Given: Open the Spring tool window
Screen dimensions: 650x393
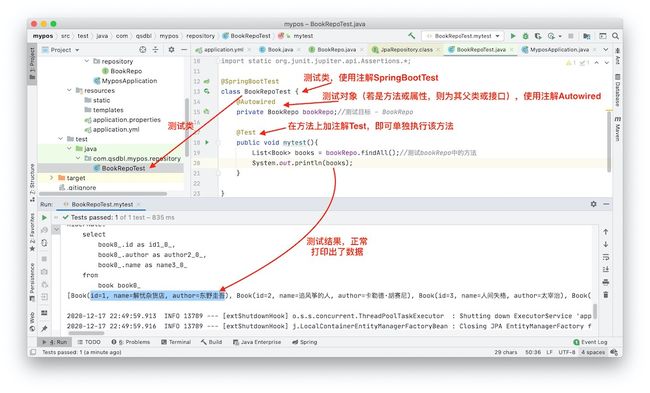Looking at the screenshot, I should point(305,342).
